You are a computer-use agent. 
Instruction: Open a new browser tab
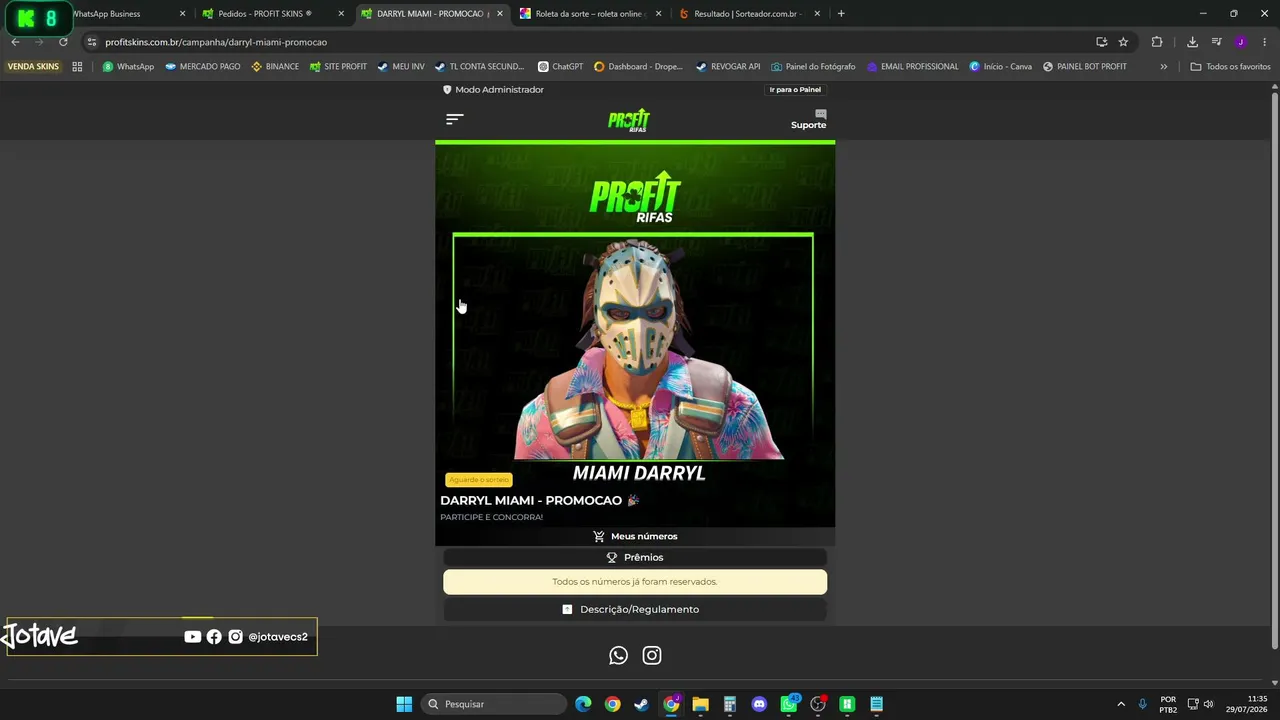coord(841,14)
